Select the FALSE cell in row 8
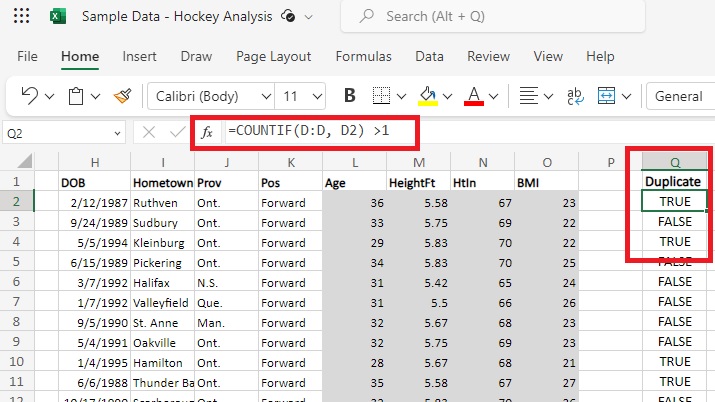715x402 pixels. pos(674,322)
